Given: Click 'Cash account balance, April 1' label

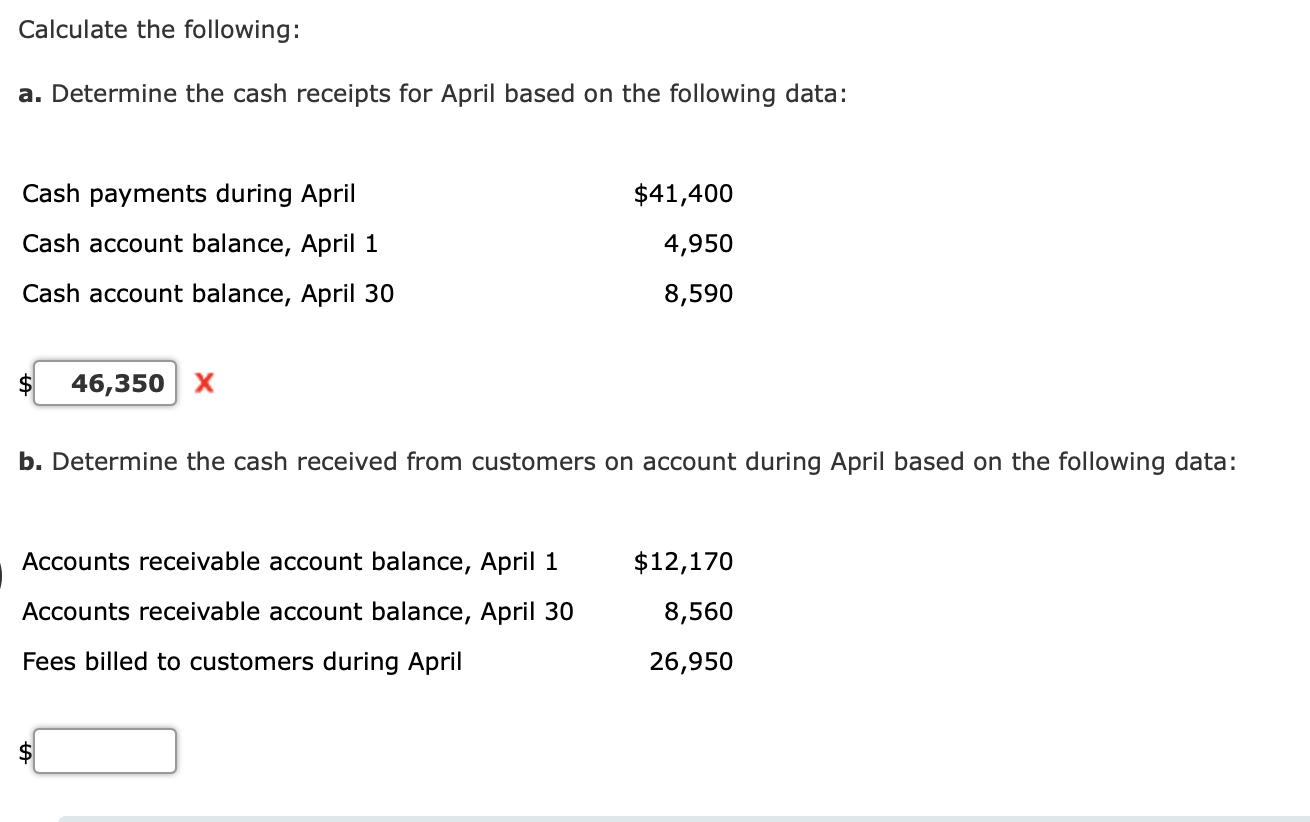Looking at the screenshot, I should coord(200,244).
